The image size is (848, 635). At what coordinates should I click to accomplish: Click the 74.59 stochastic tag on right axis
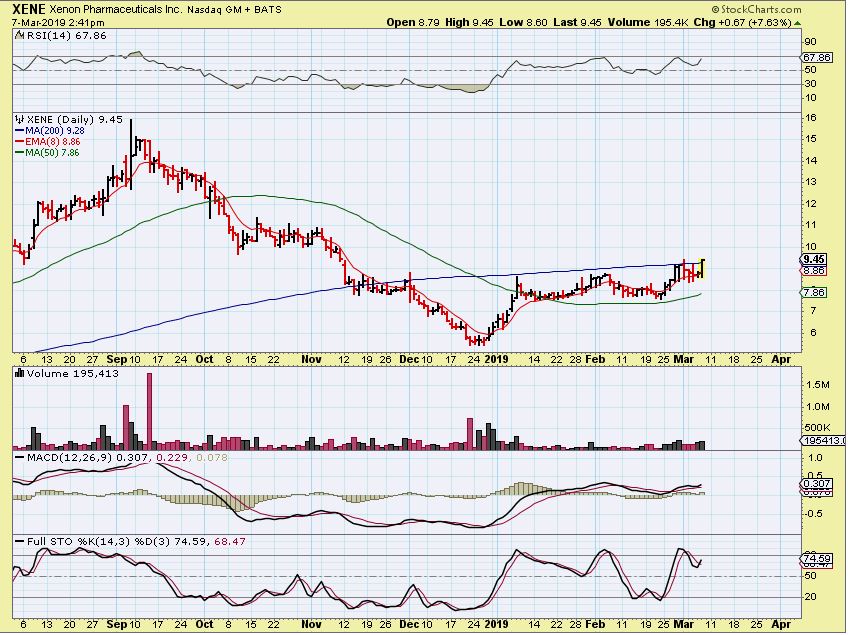pyautogui.click(x=817, y=559)
